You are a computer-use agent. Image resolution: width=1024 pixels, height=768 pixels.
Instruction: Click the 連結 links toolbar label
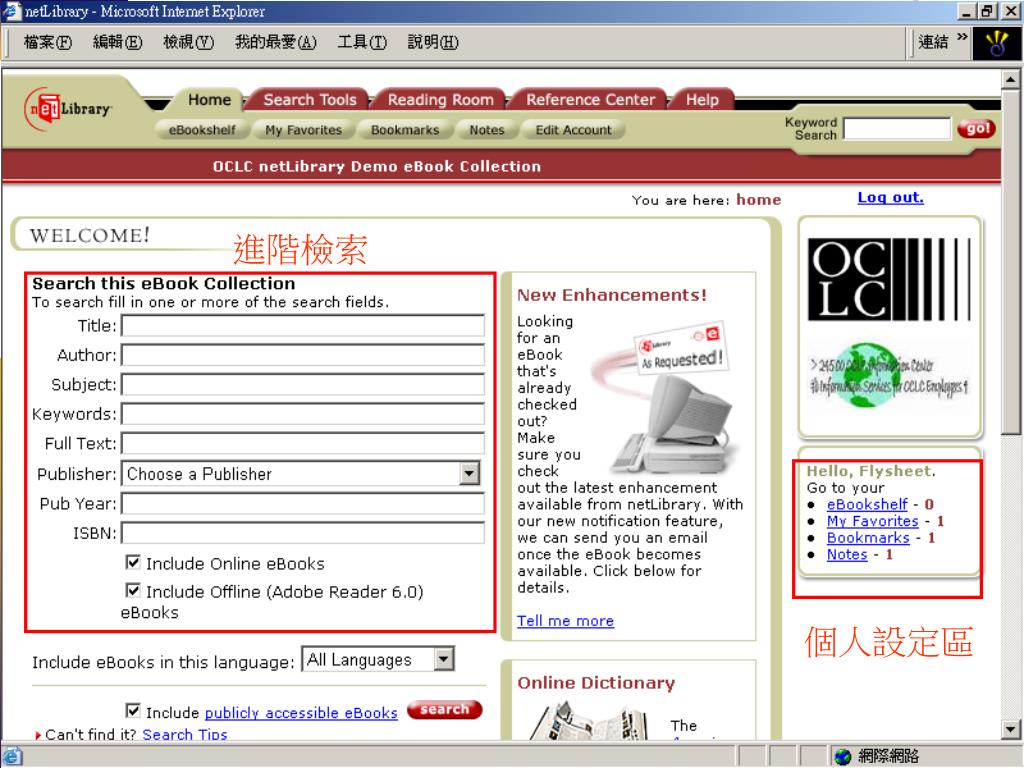pos(933,42)
